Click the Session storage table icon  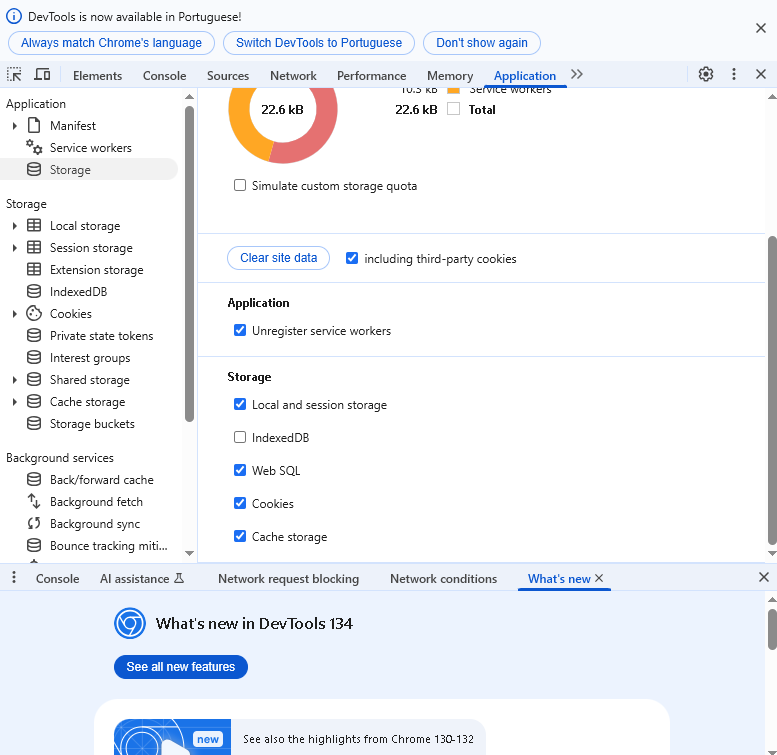(x=34, y=247)
